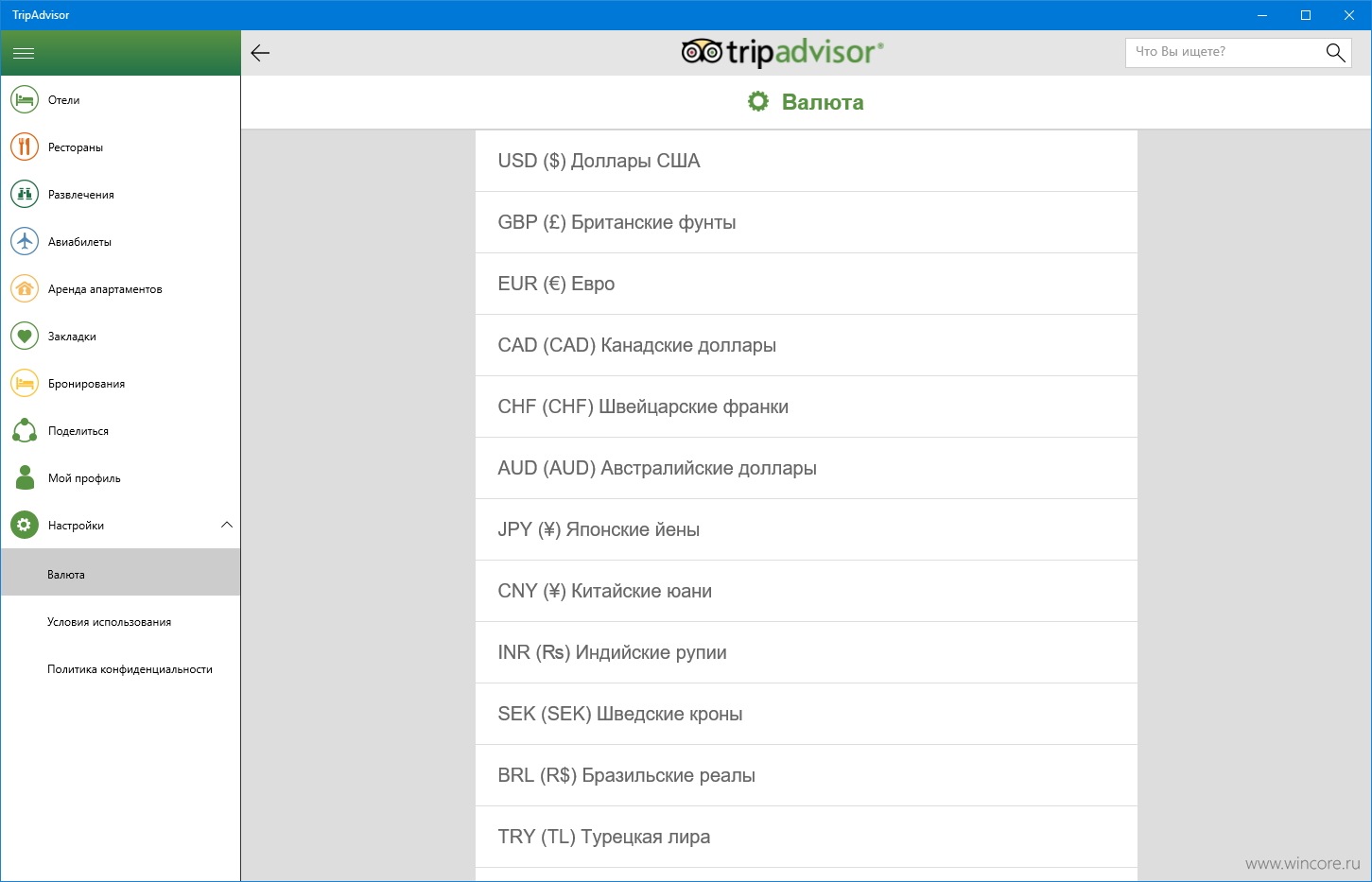Choose USD Доллары США currency

[806, 161]
